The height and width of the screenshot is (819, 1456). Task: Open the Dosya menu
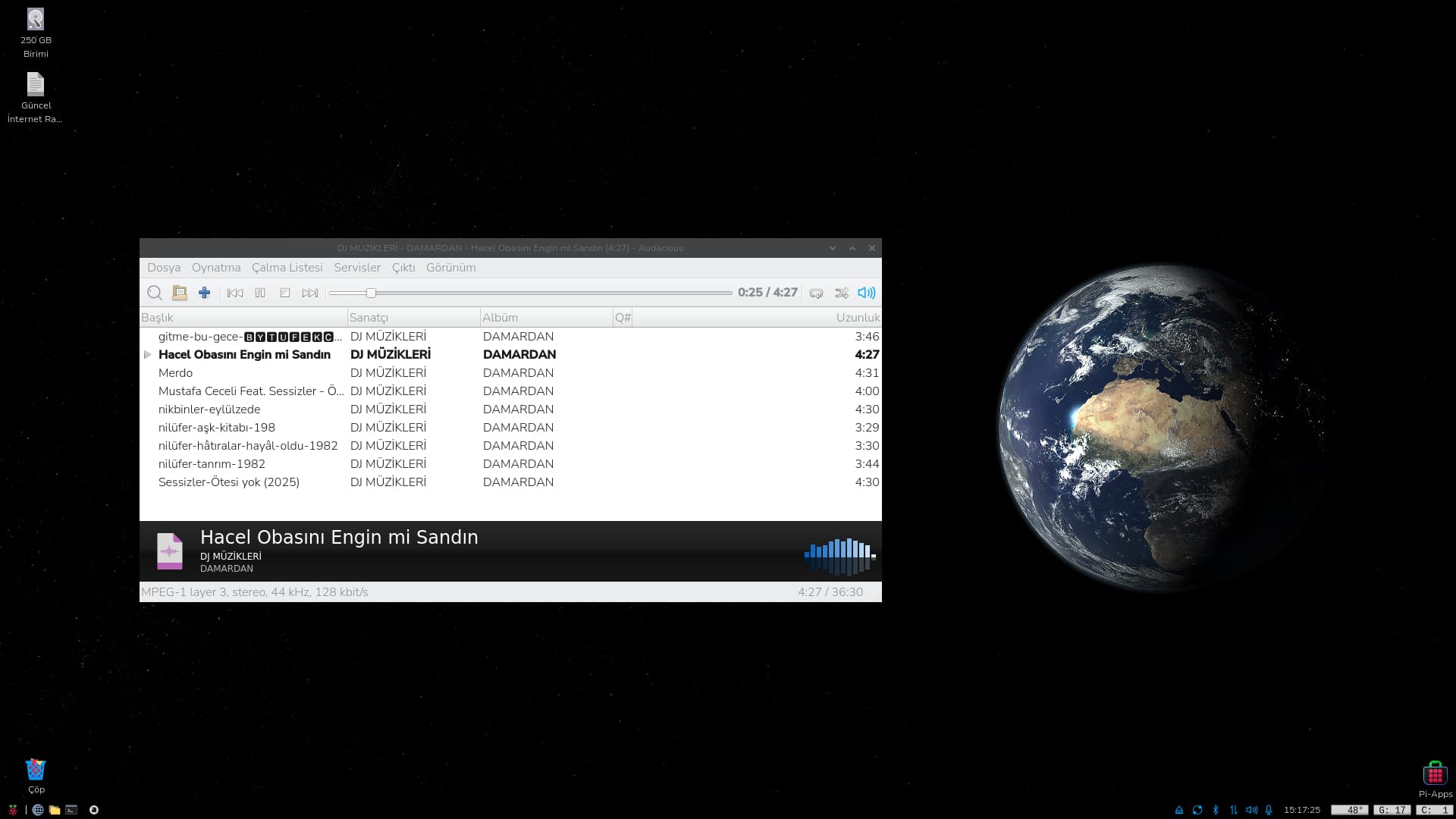pos(164,268)
